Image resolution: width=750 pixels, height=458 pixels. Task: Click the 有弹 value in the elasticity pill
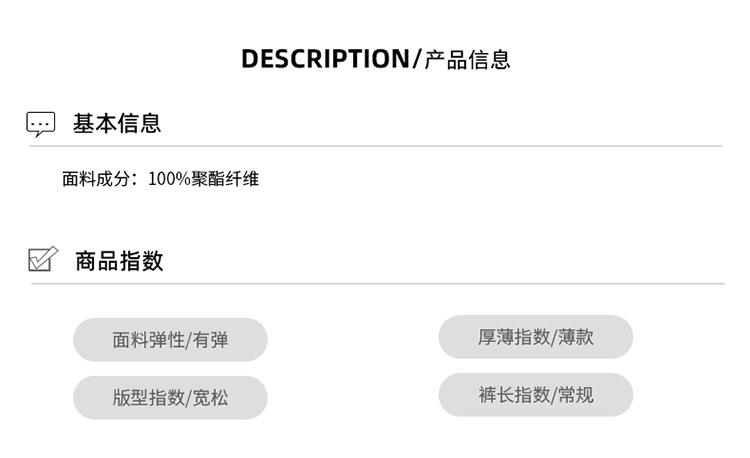211,340
